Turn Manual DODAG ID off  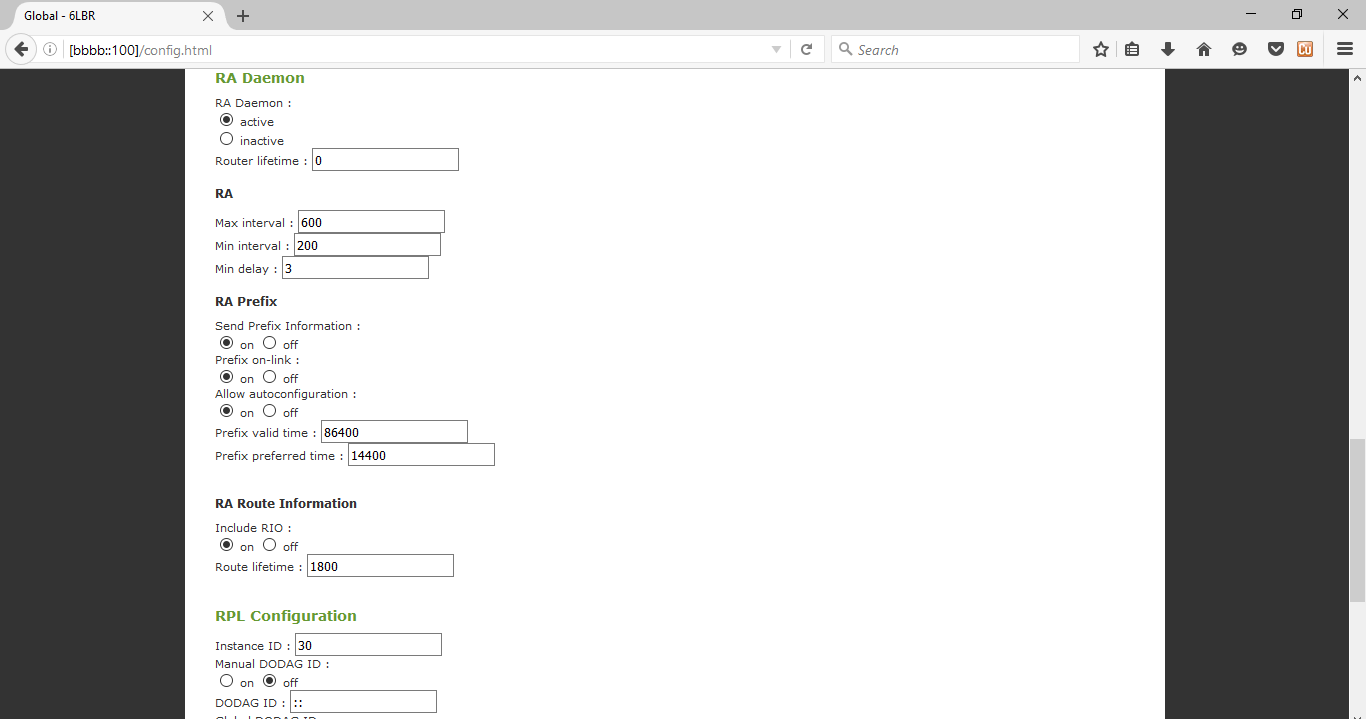coord(269,681)
